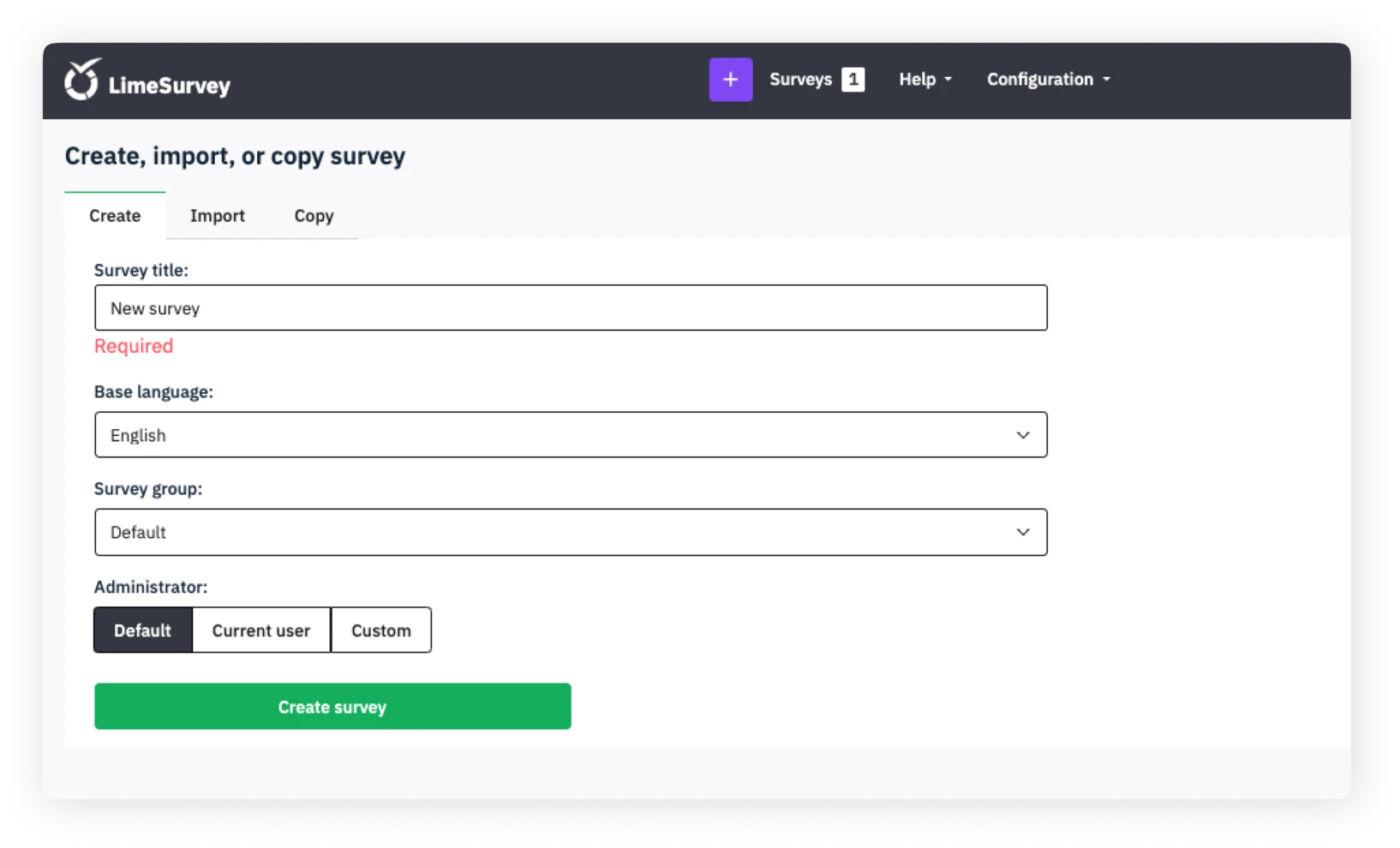Switch to the Copy tab
Image resolution: width=1400 pixels, height=848 pixels.
pos(314,216)
